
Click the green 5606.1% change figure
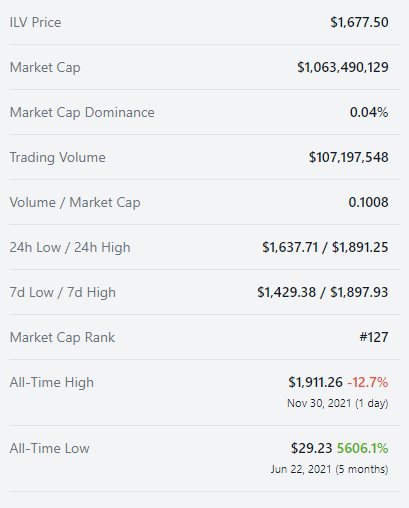363,448
